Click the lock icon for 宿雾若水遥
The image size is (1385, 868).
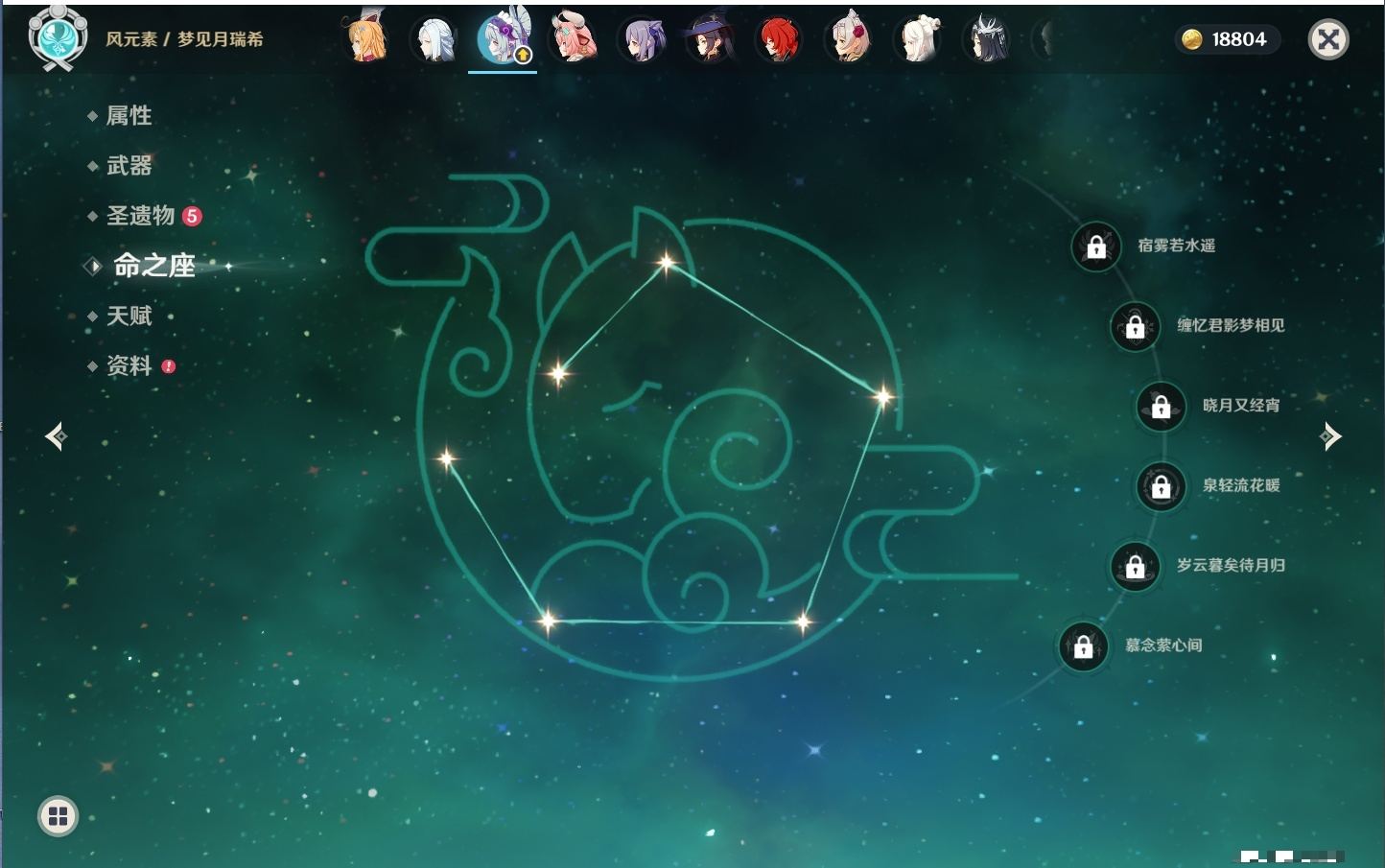tap(1096, 247)
